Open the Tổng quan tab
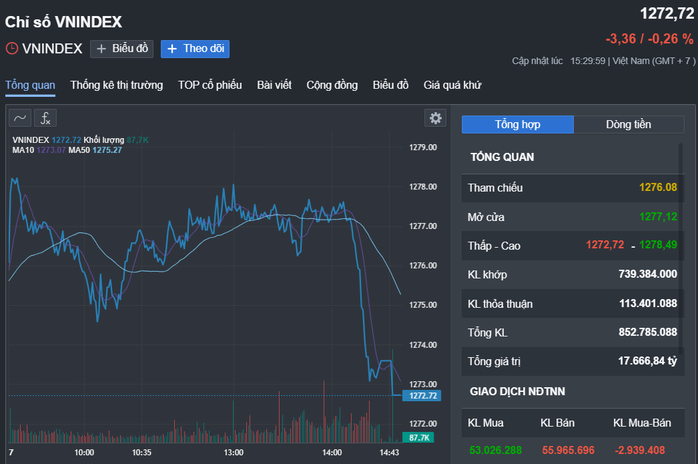Screen dimensions: 698x464 pos(30,85)
